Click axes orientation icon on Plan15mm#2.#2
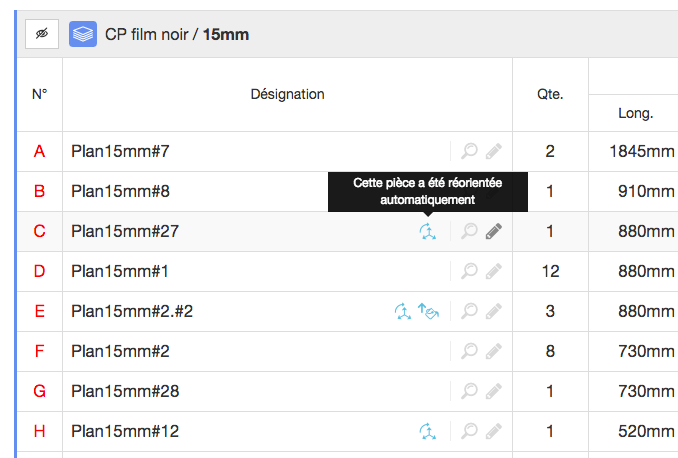Screen dimensions: 678x458 click(403, 311)
